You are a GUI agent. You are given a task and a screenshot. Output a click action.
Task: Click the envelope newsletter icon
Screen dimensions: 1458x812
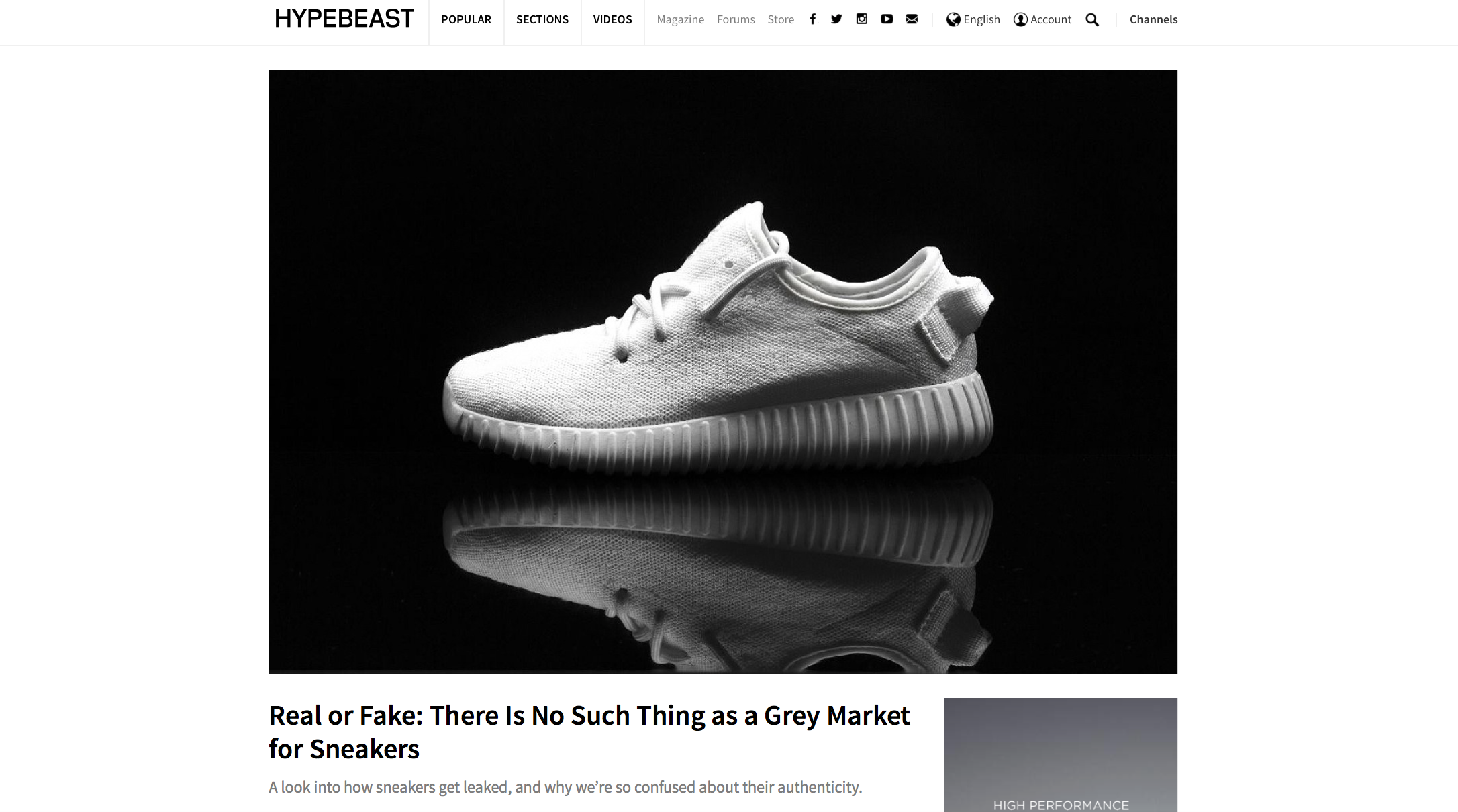click(x=912, y=19)
